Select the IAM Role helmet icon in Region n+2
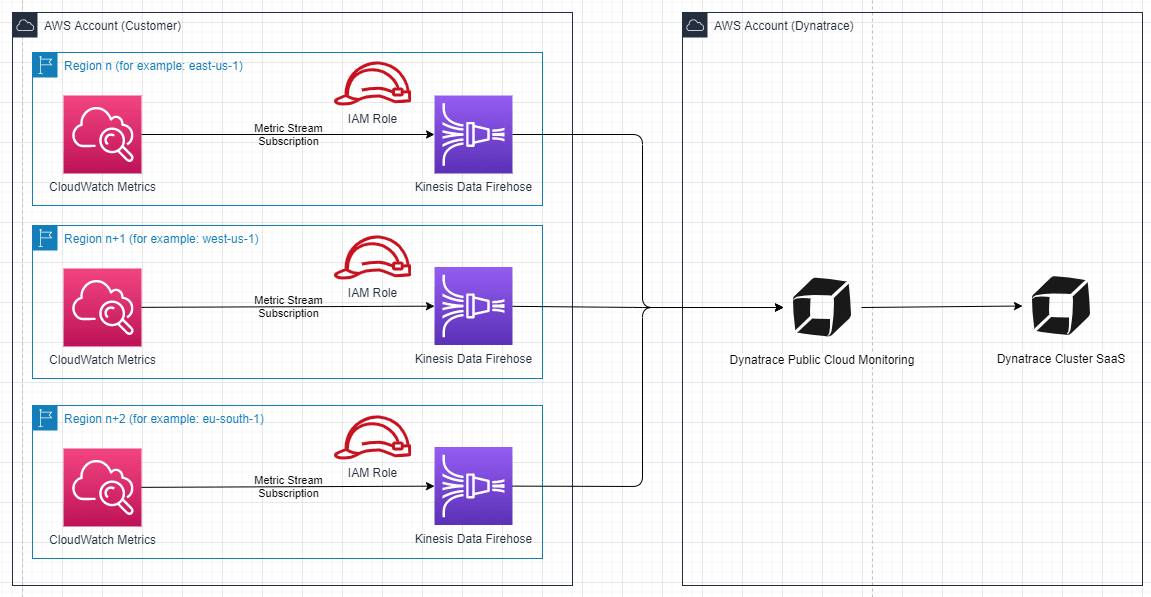The height and width of the screenshot is (597, 1151). click(373, 438)
